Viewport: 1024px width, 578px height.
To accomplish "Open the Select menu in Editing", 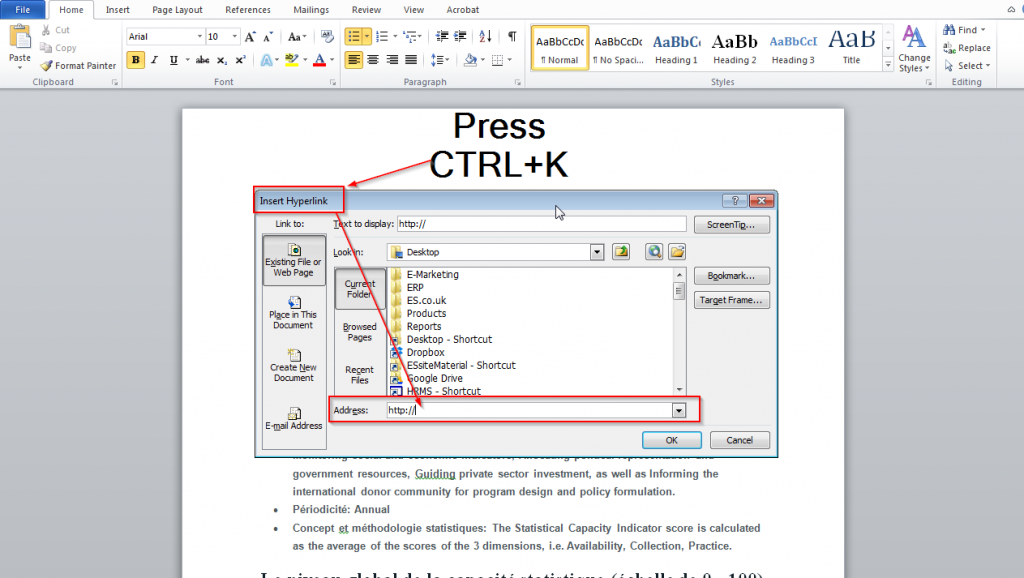I will coord(967,65).
